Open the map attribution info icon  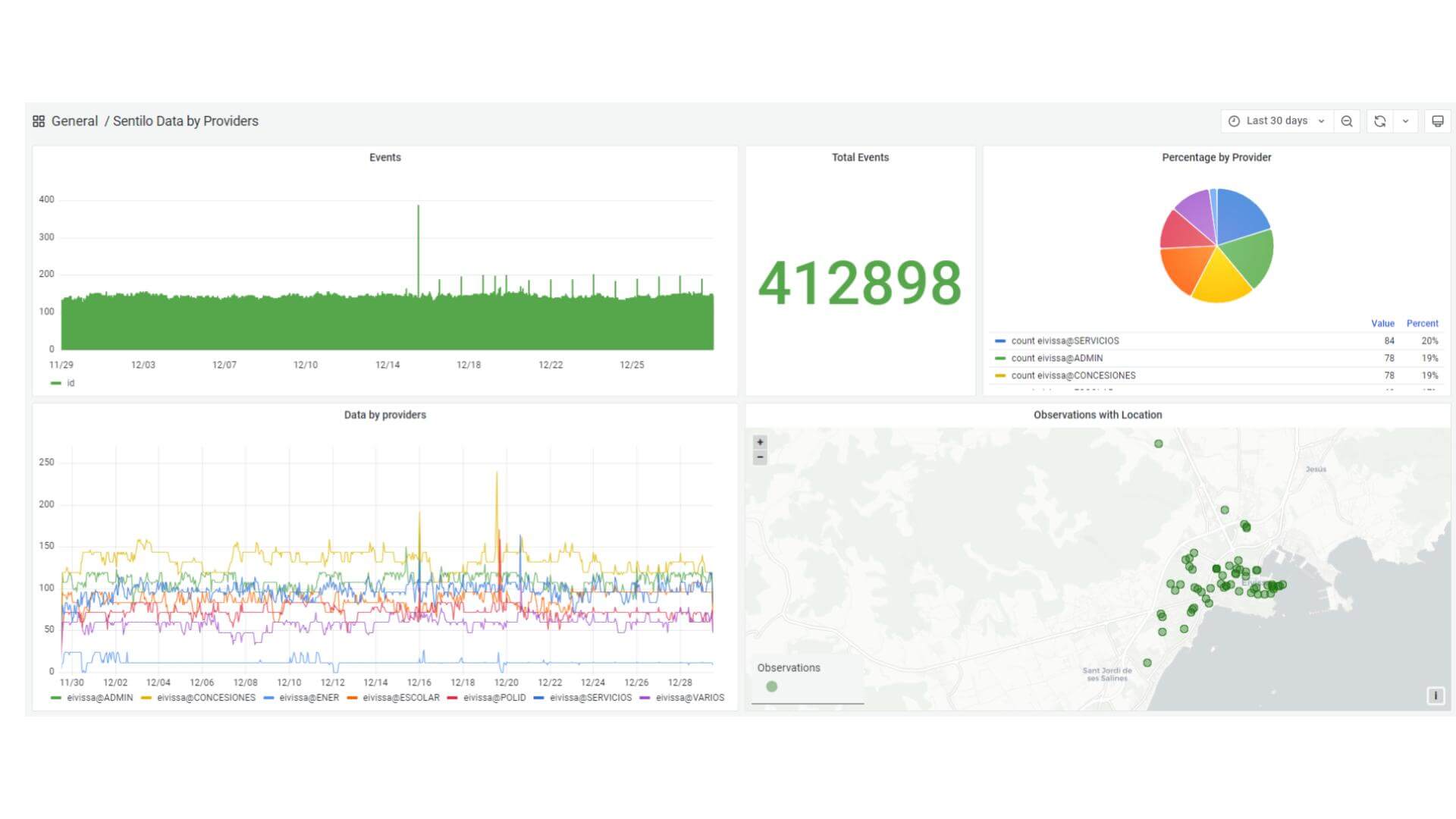(x=1436, y=694)
